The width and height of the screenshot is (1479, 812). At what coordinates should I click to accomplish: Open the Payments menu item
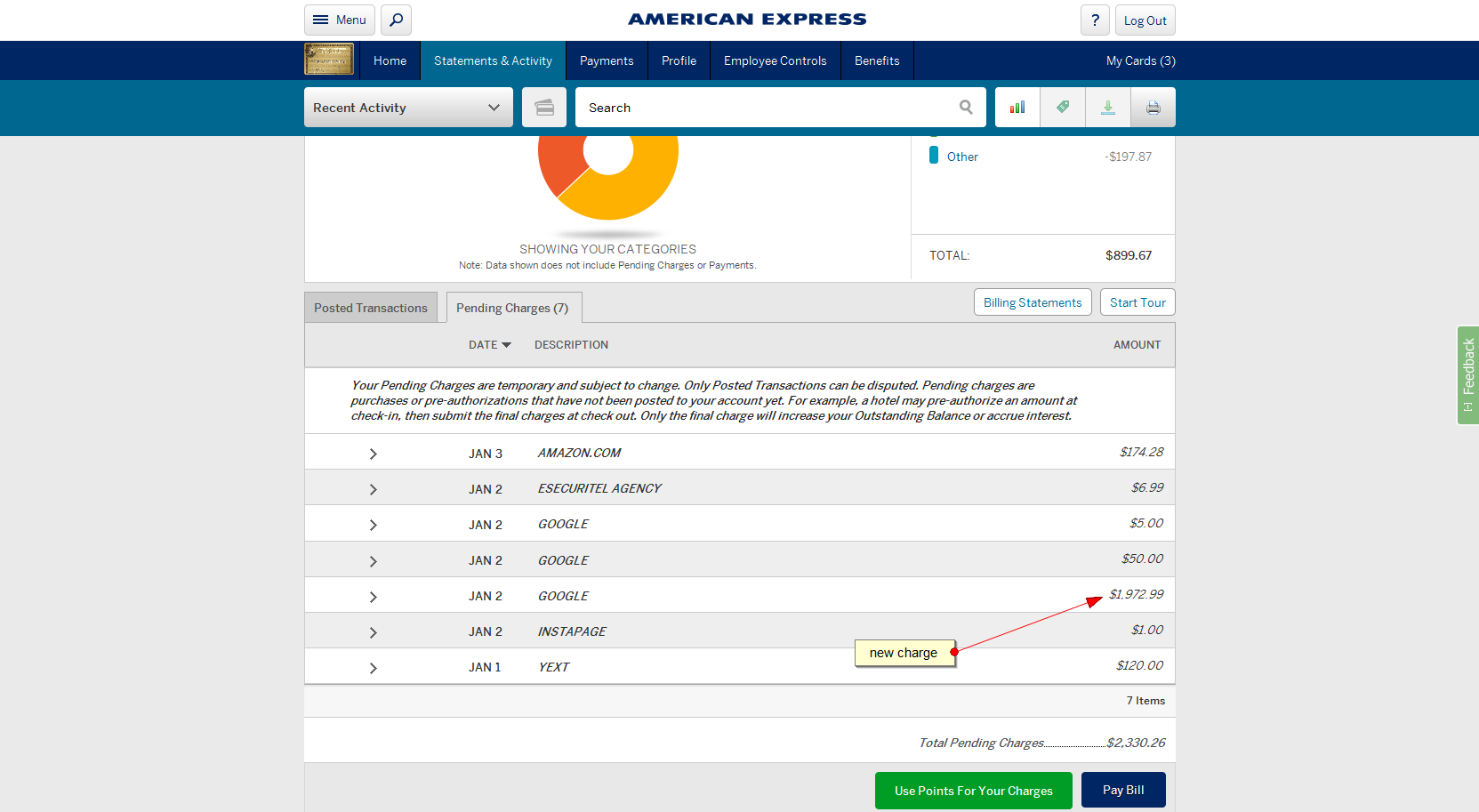point(607,60)
